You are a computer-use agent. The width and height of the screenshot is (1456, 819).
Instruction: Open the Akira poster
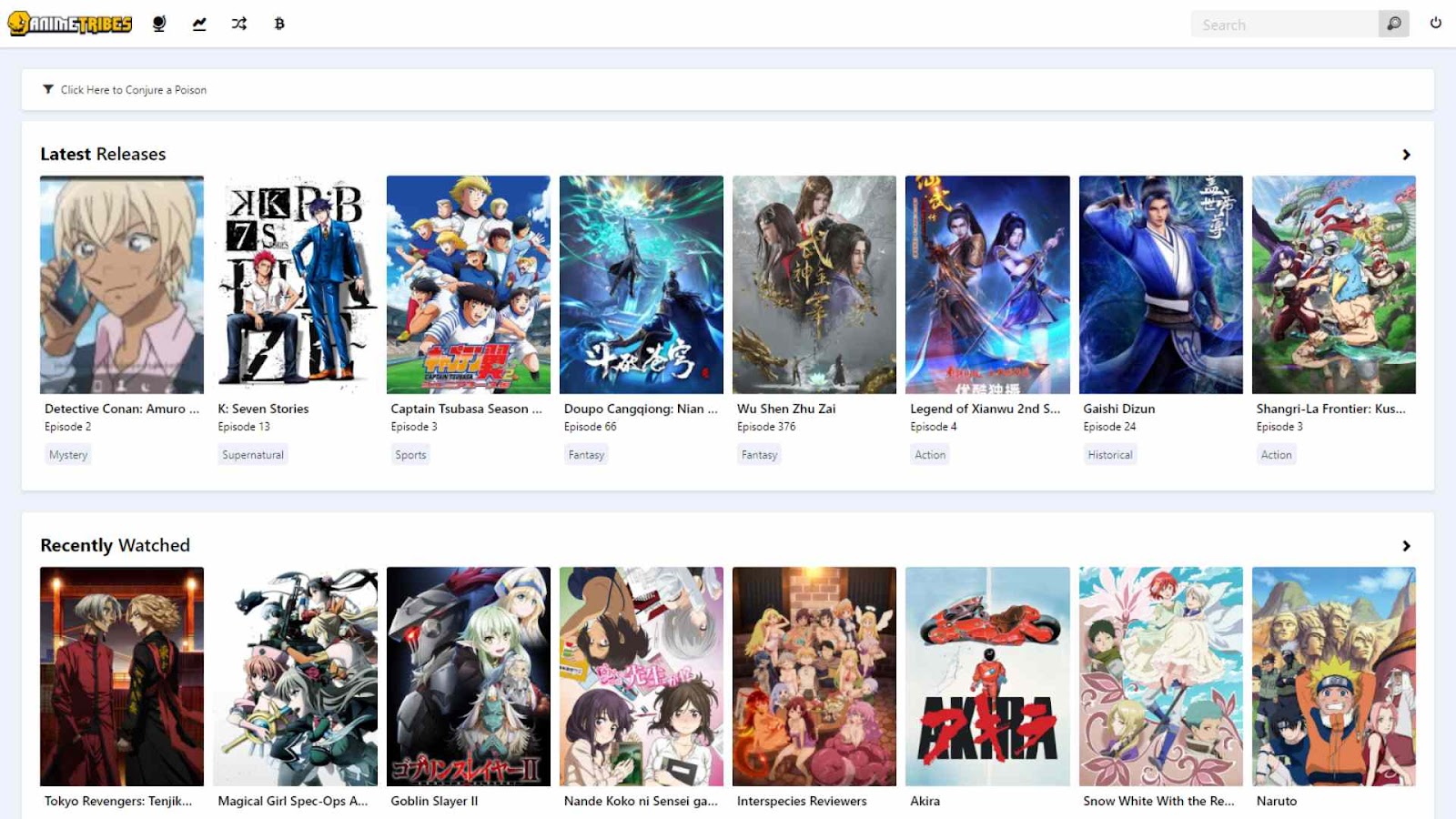(987, 676)
